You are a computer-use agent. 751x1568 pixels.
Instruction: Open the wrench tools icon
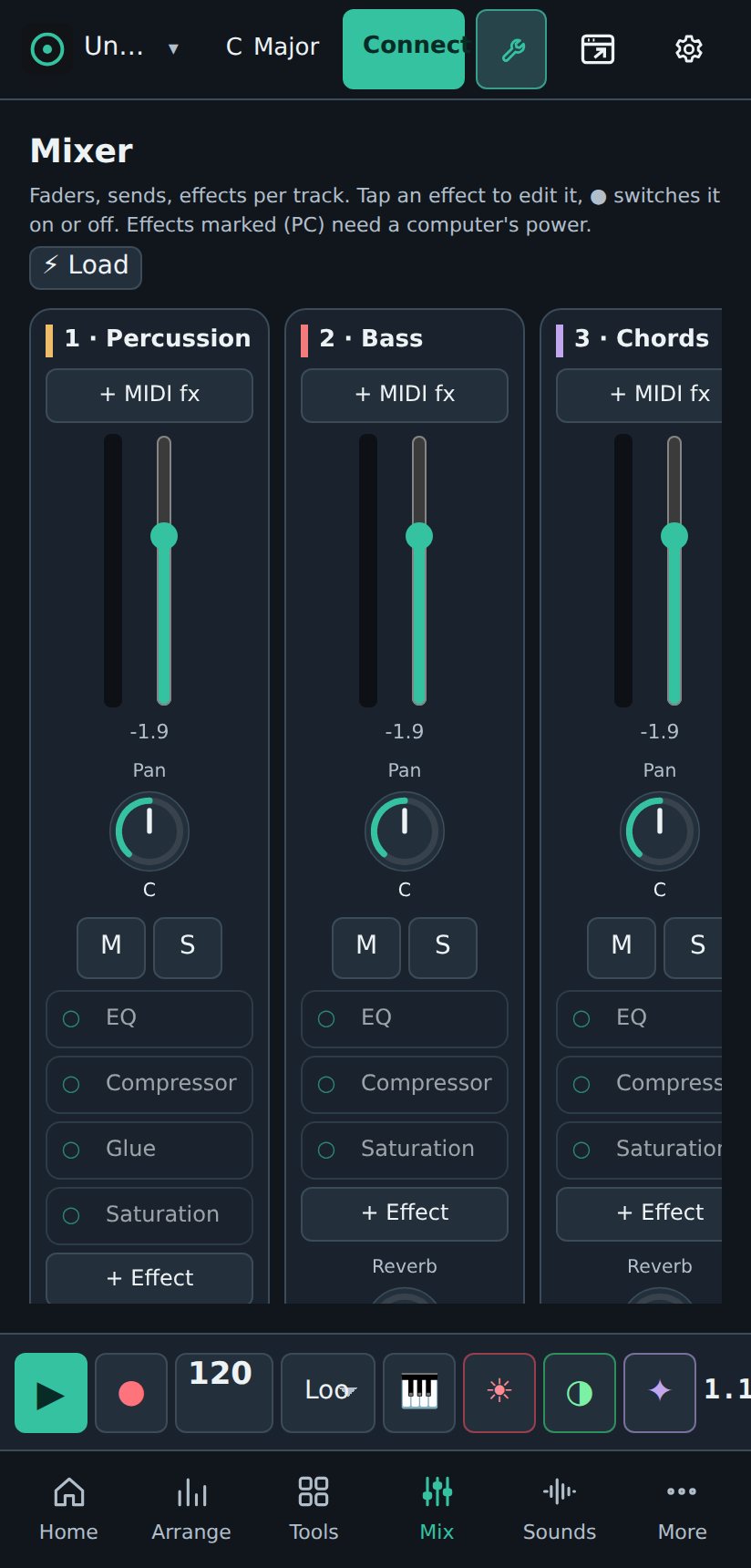[511, 49]
